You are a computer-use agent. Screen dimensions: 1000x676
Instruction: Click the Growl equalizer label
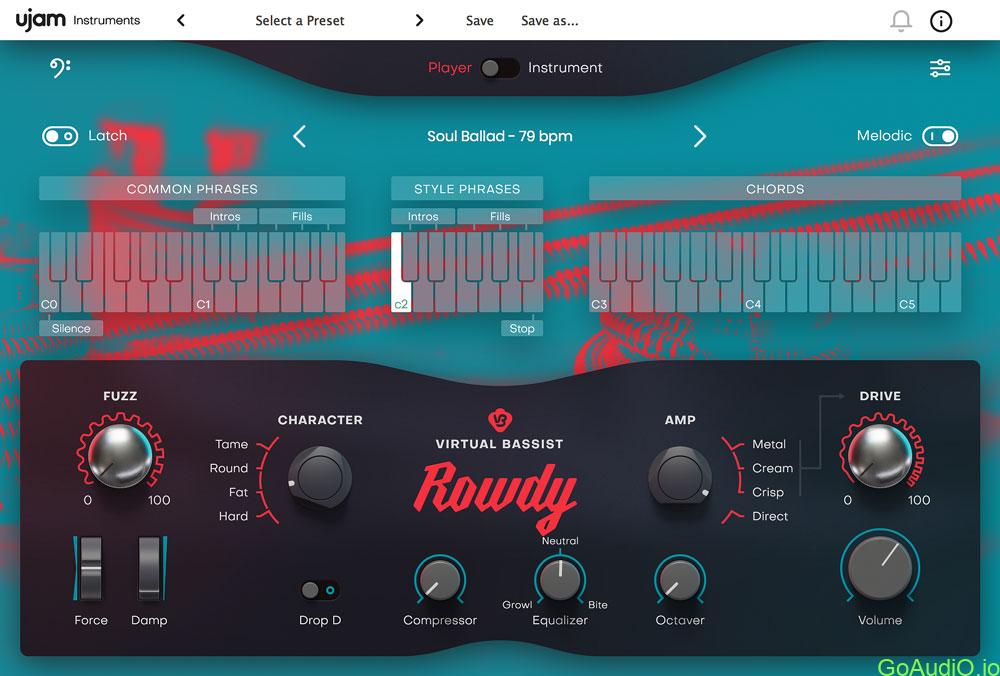pyautogui.click(x=517, y=605)
